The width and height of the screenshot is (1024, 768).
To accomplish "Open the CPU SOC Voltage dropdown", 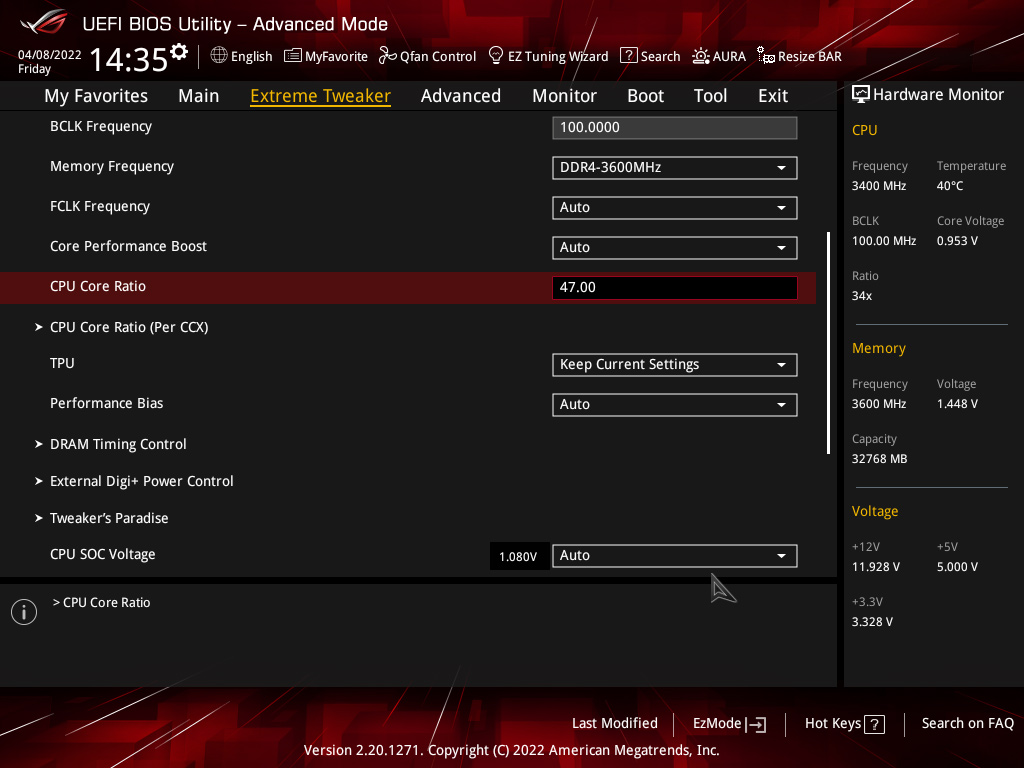I will [675, 556].
